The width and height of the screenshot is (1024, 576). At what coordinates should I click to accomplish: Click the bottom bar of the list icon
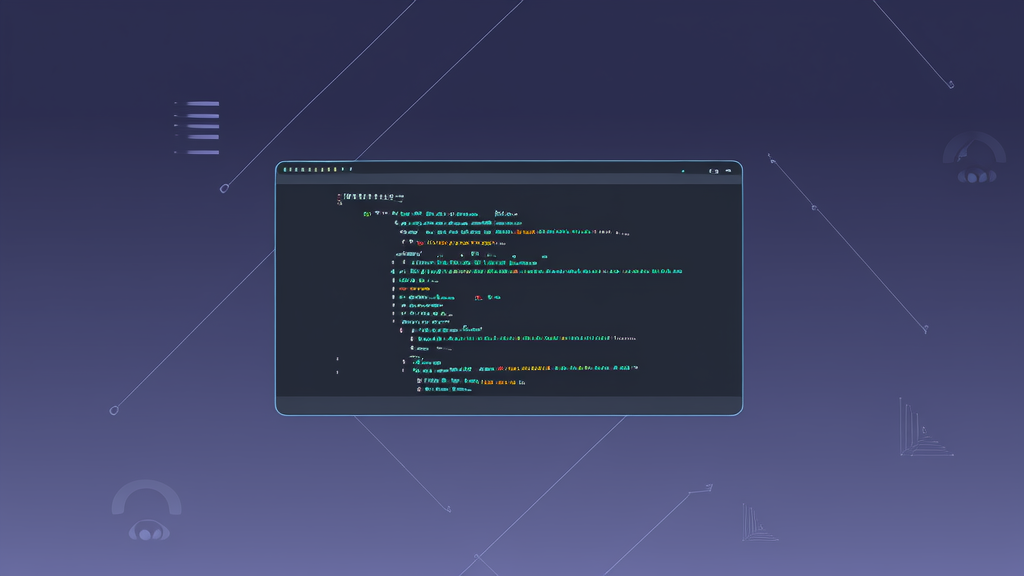(x=201, y=152)
